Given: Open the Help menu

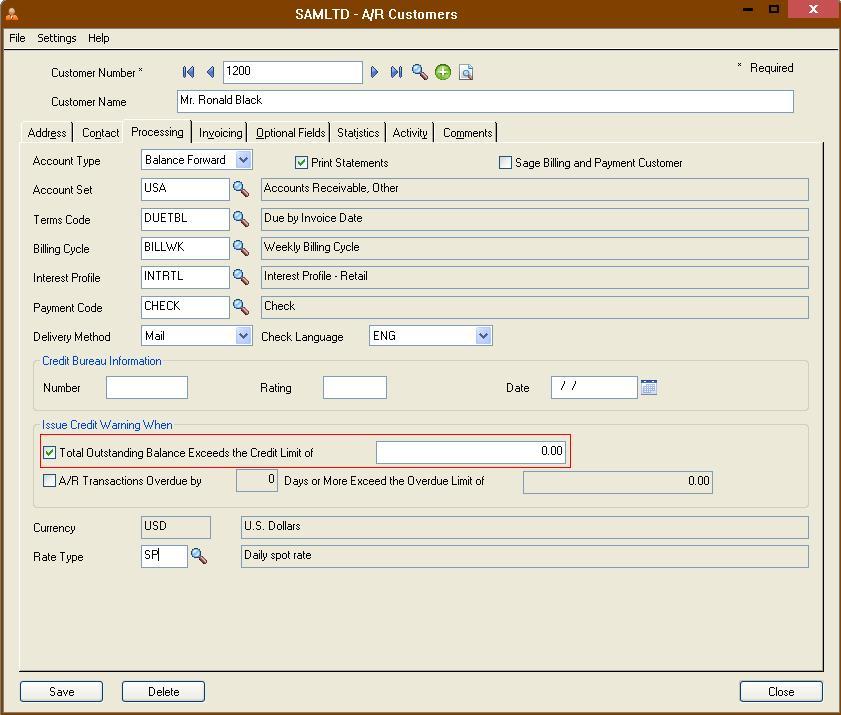Looking at the screenshot, I should point(99,38).
